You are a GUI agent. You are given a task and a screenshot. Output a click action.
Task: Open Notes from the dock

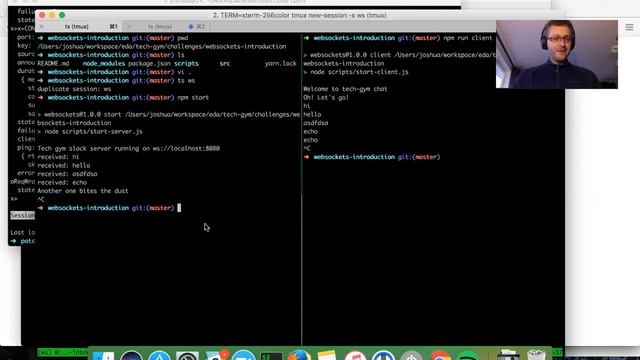pos(327,356)
